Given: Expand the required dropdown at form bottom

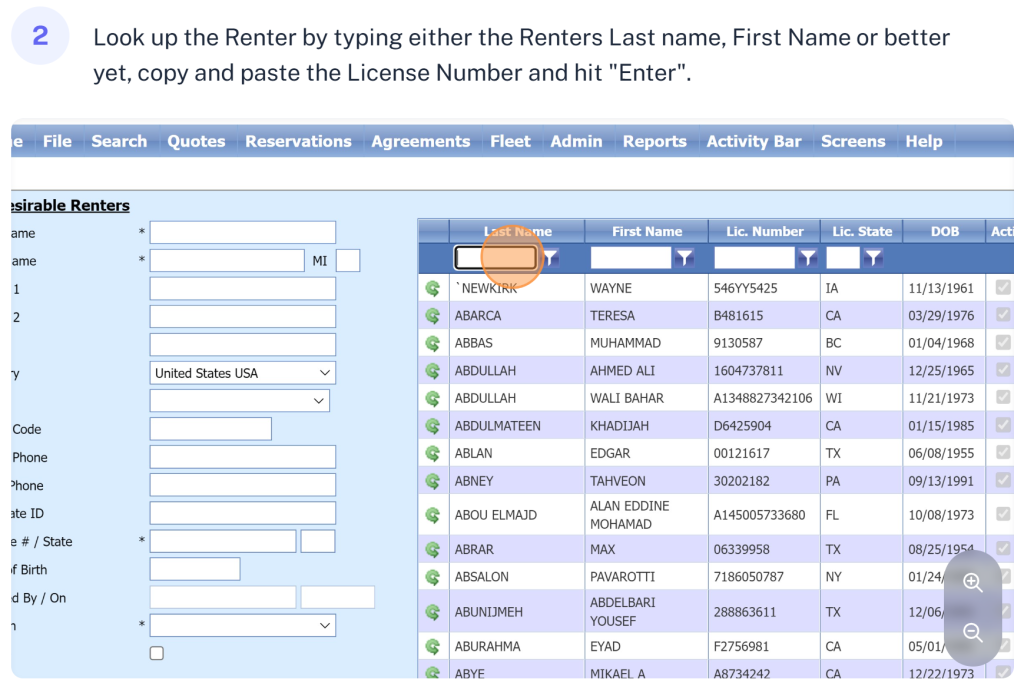Looking at the screenshot, I should (x=242, y=626).
